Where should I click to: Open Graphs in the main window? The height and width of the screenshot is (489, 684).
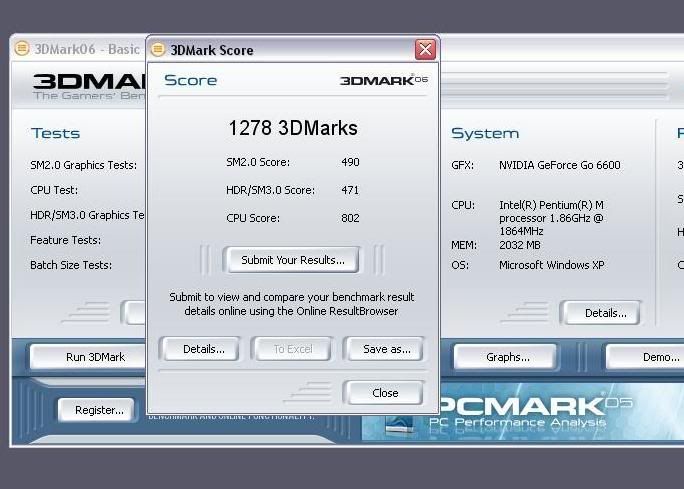tap(507, 357)
